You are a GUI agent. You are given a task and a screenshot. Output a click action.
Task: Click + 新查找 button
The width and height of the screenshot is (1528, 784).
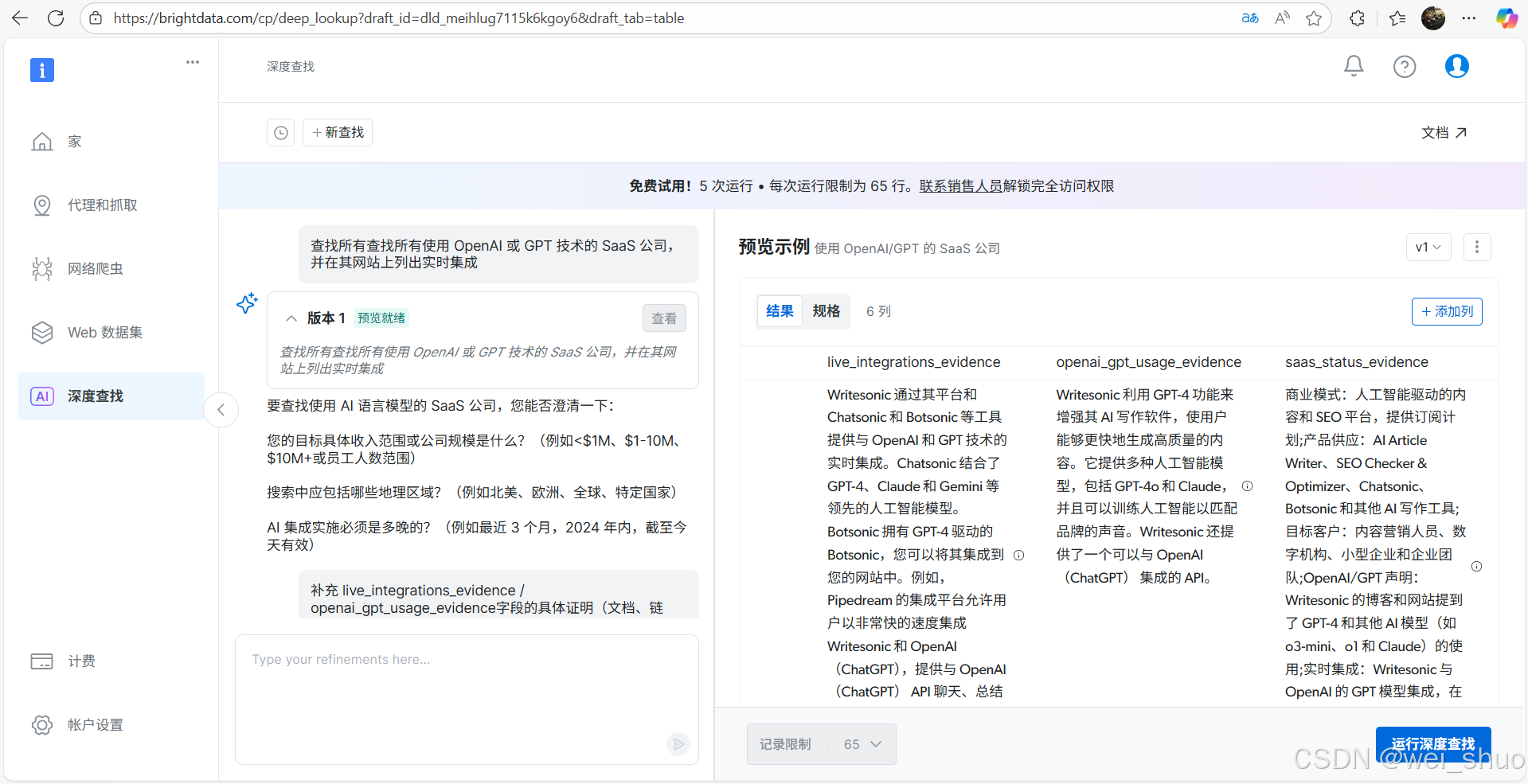coord(338,133)
